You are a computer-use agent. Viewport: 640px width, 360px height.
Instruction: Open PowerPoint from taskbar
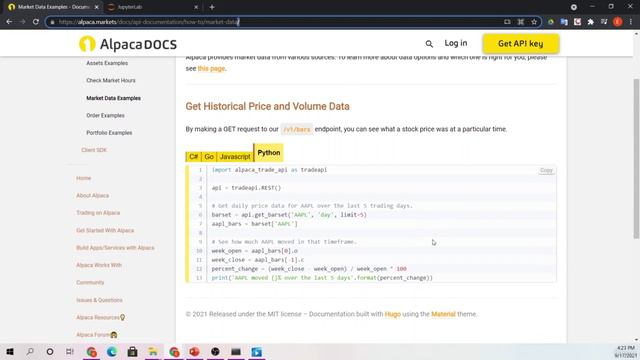pyautogui.click(x=194, y=351)
